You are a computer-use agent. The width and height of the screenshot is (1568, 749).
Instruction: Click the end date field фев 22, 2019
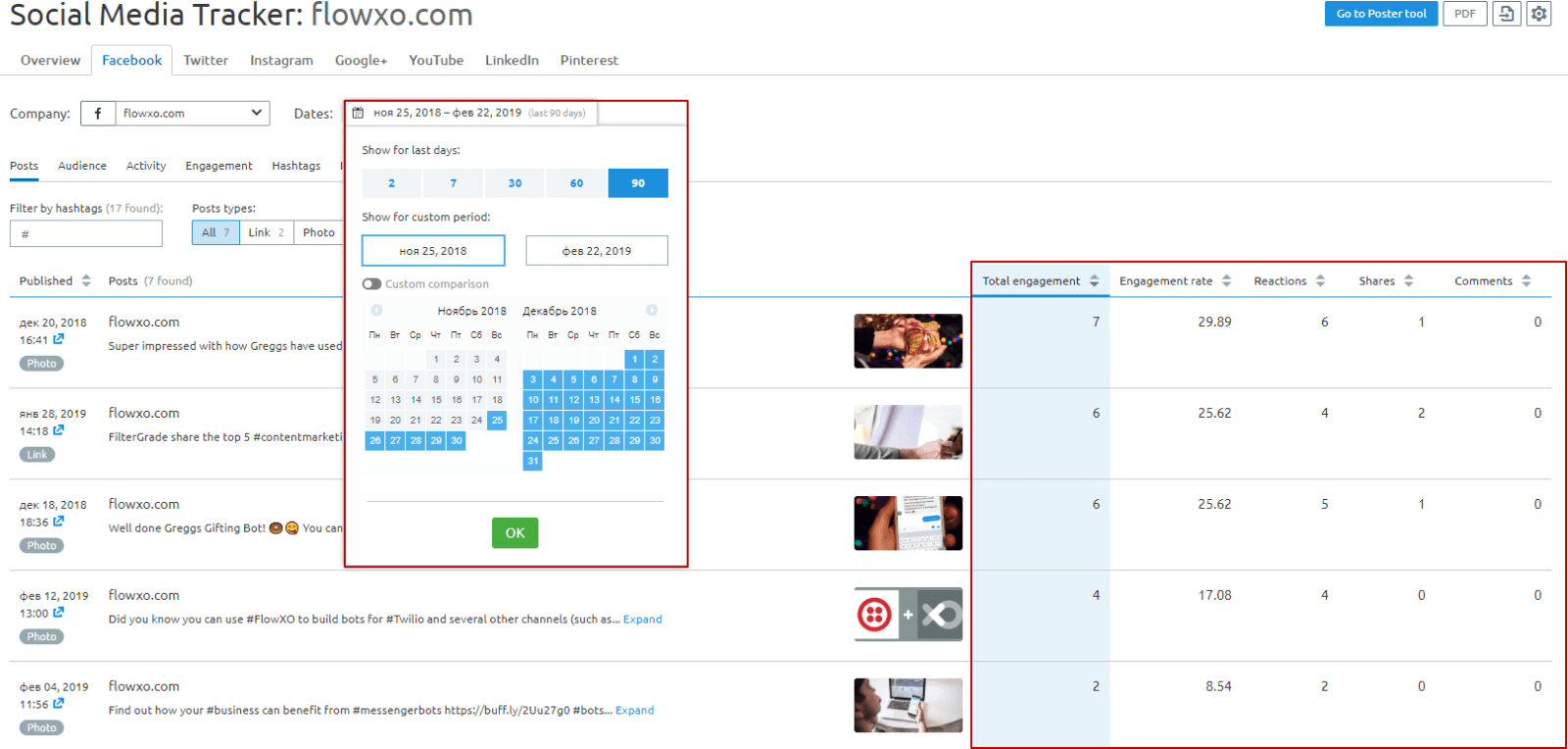(x=597, y=251)
